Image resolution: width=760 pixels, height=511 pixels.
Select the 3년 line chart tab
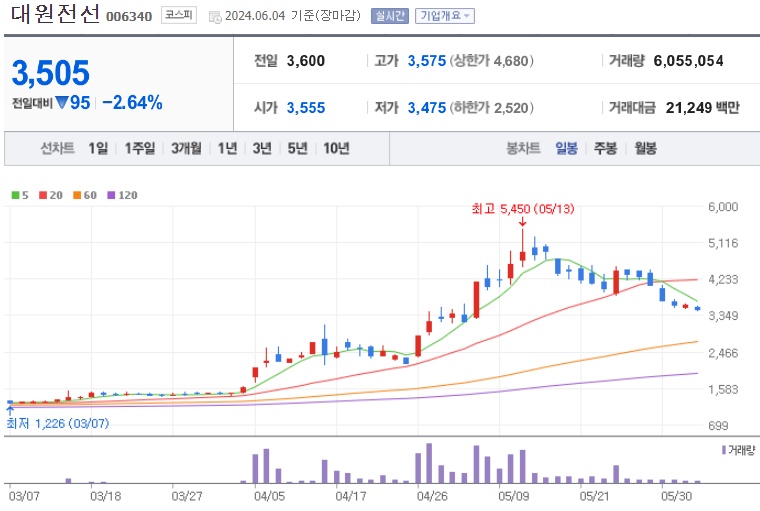click(262, 148)
